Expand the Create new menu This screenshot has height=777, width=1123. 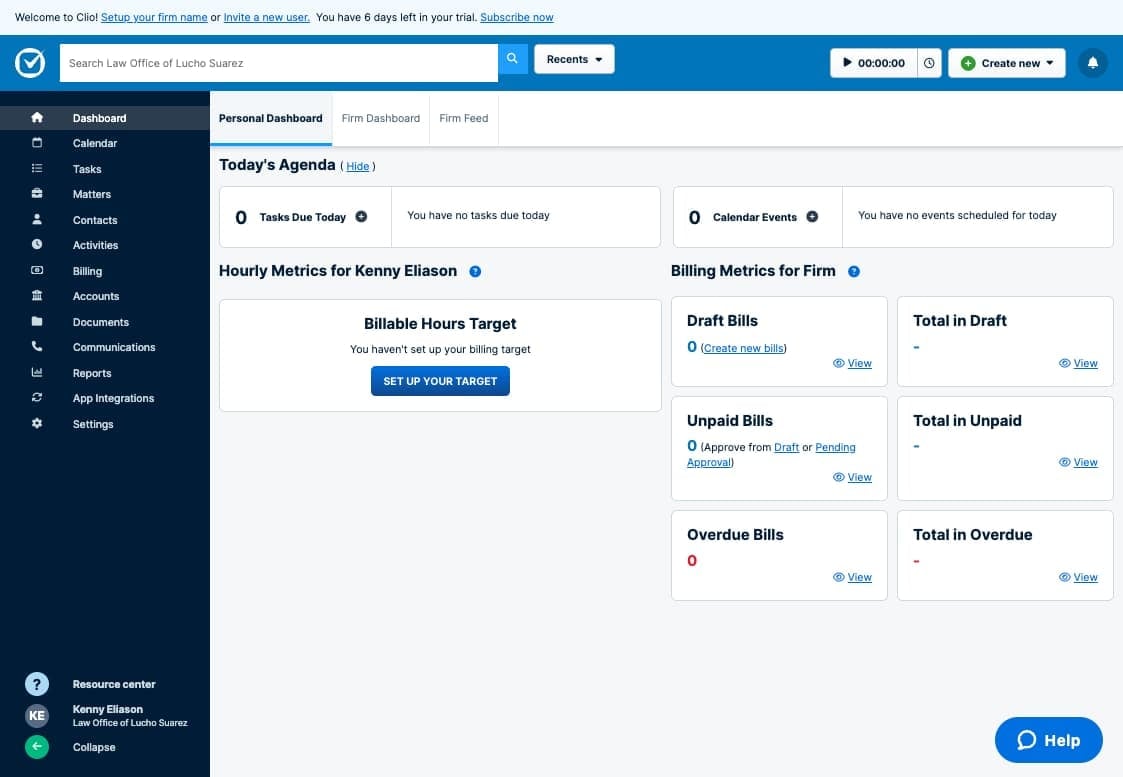pos(1005,62)
